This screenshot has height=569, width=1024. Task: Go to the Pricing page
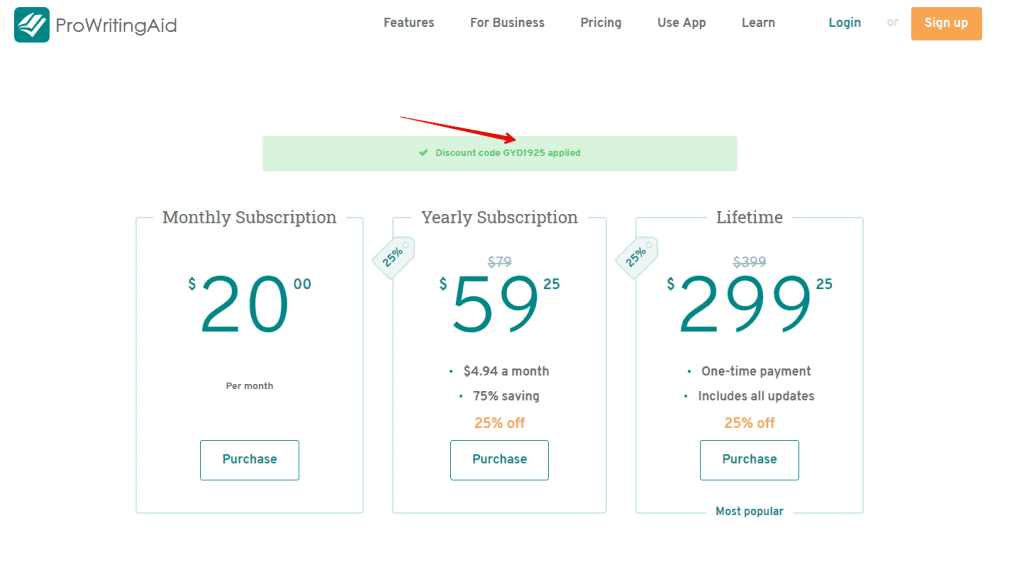pos(601,23)
